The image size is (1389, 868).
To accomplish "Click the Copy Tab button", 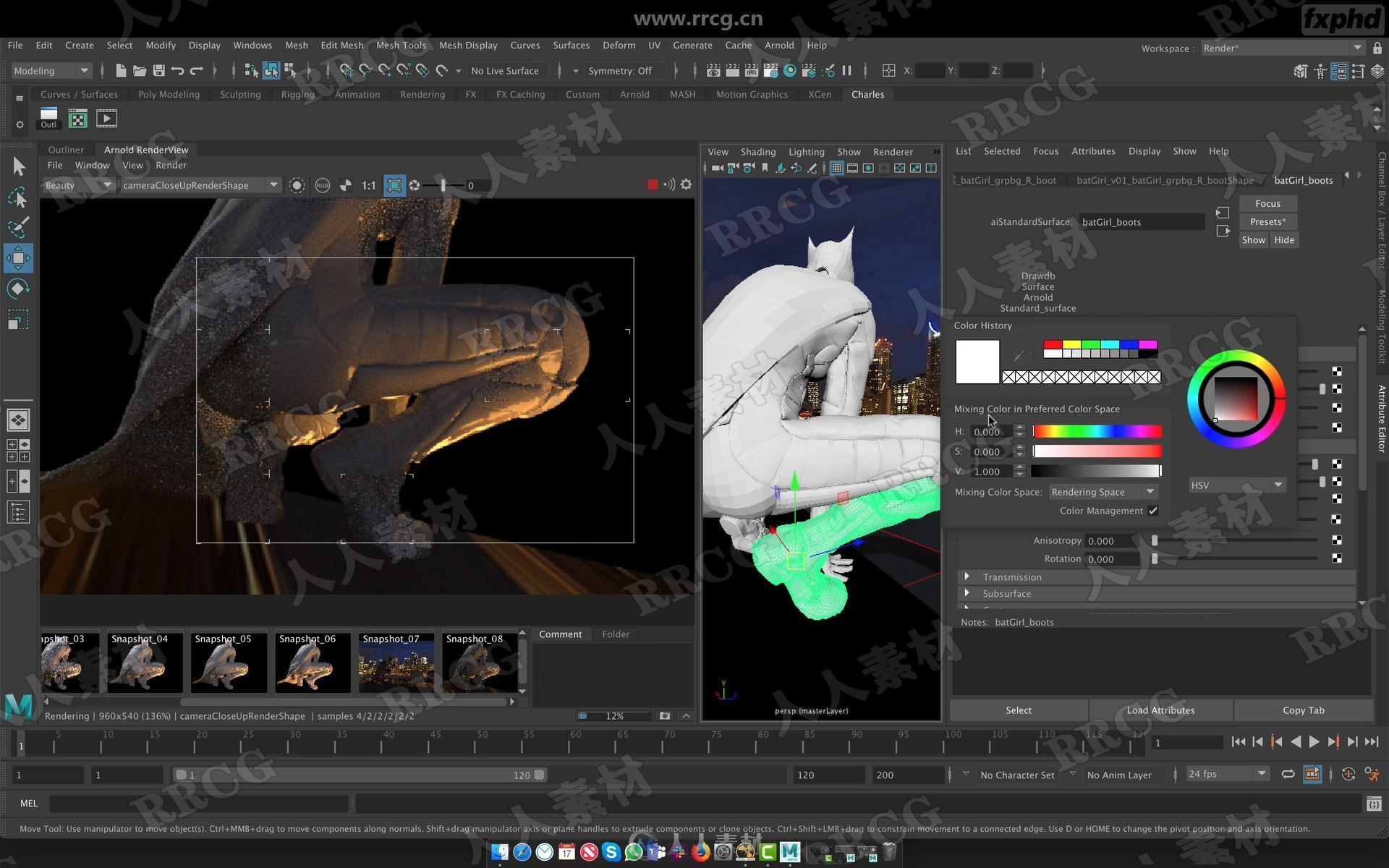I will pyautogui.click(x=1303, y=710).
